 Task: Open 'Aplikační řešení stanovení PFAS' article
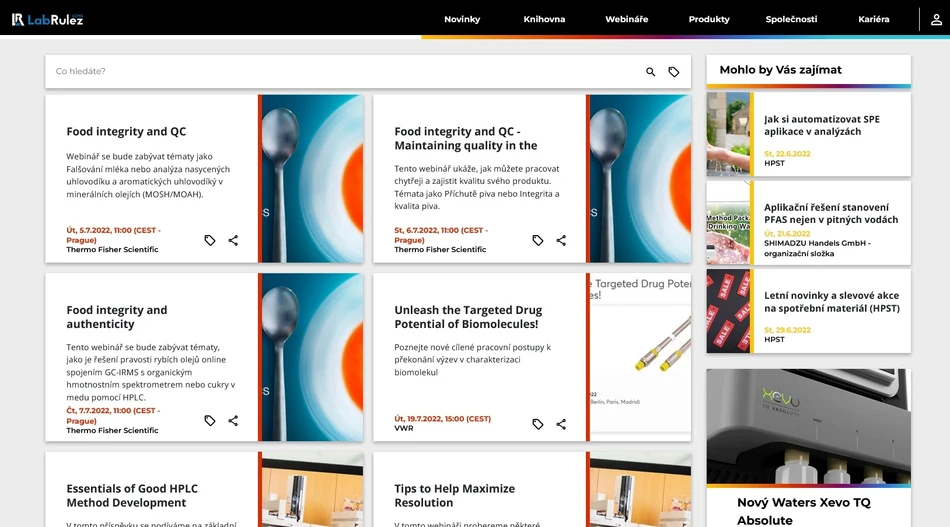pos(831,213)
